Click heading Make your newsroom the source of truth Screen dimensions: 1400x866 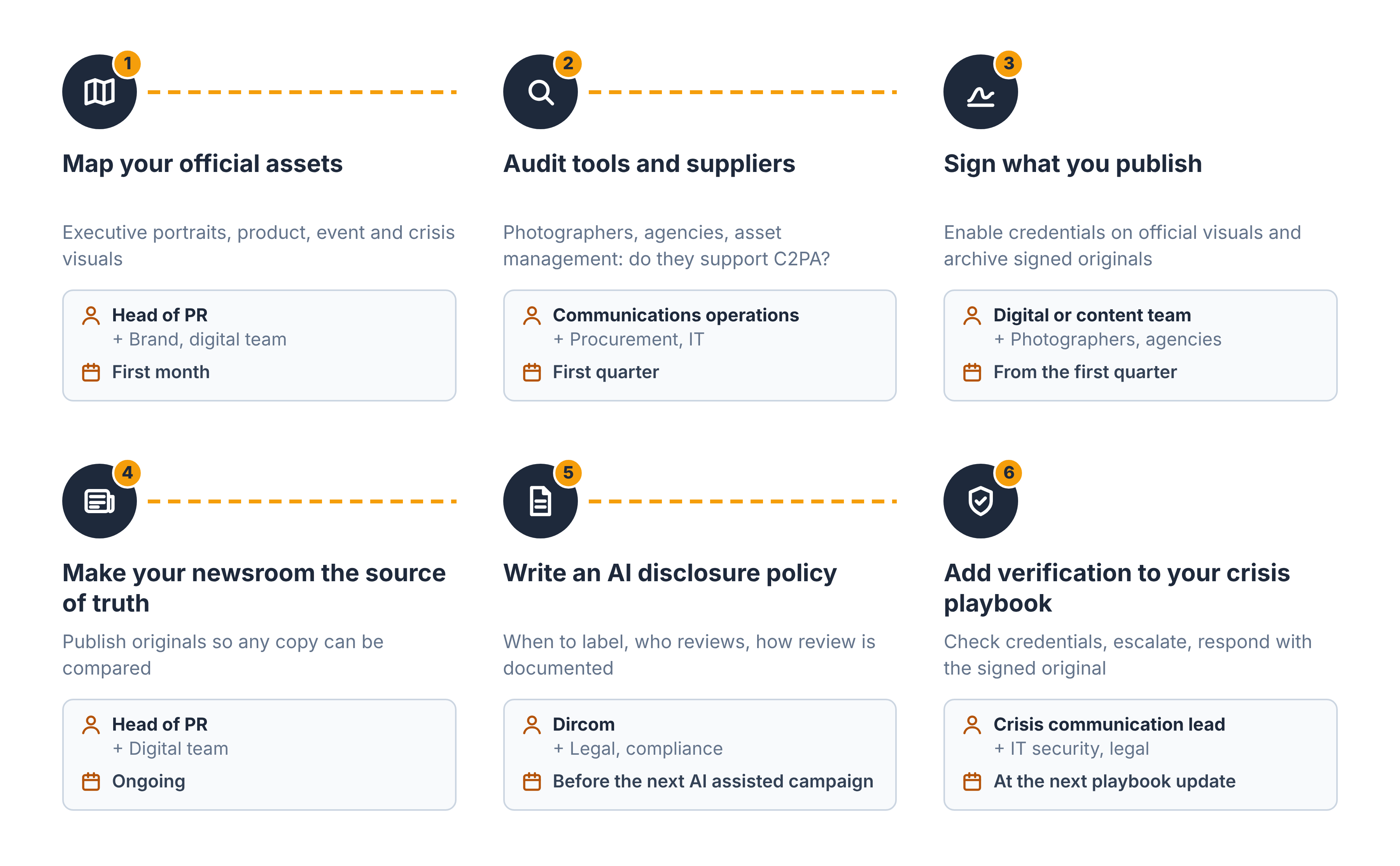254,587
